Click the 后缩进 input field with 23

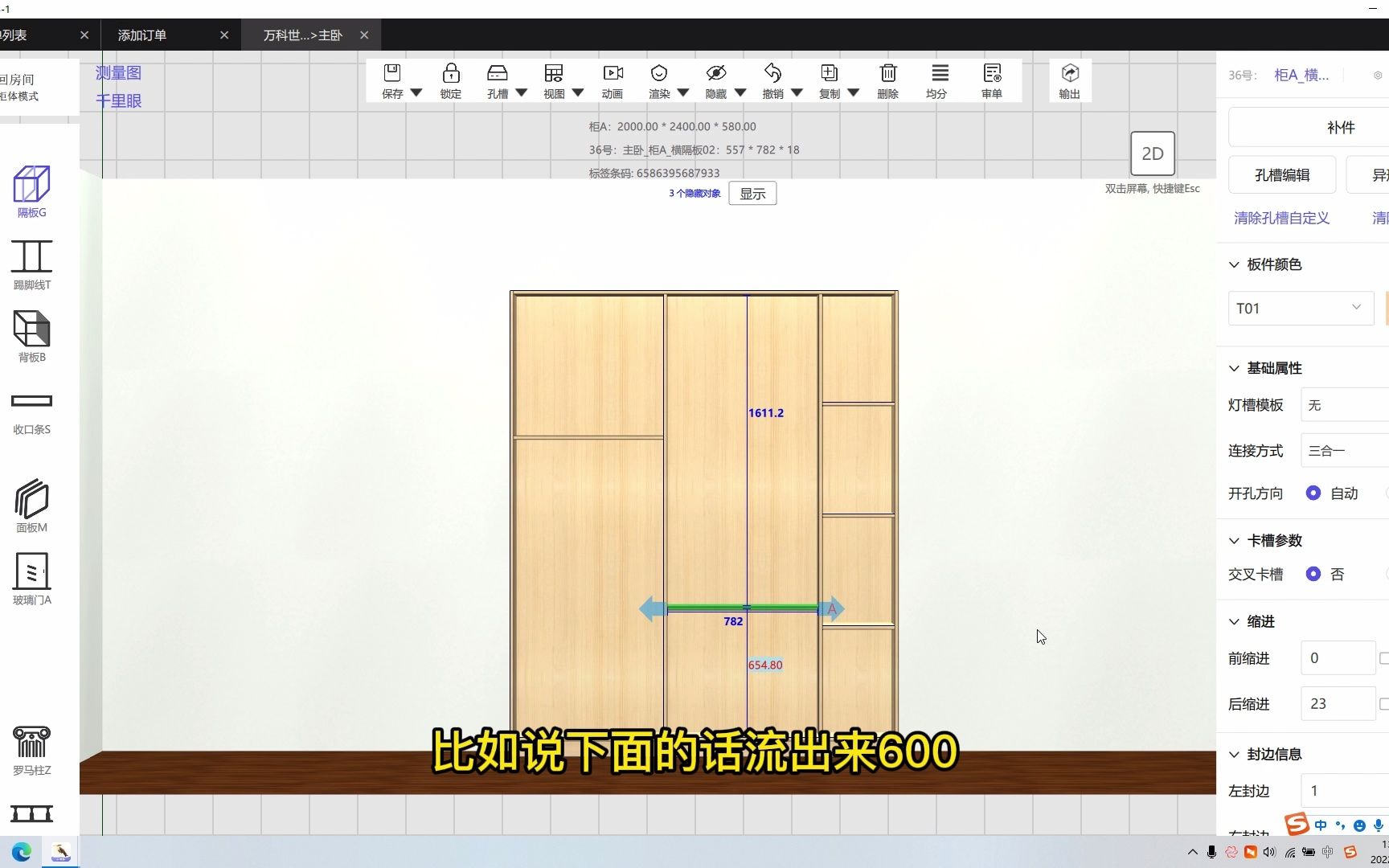[1338, 704]
